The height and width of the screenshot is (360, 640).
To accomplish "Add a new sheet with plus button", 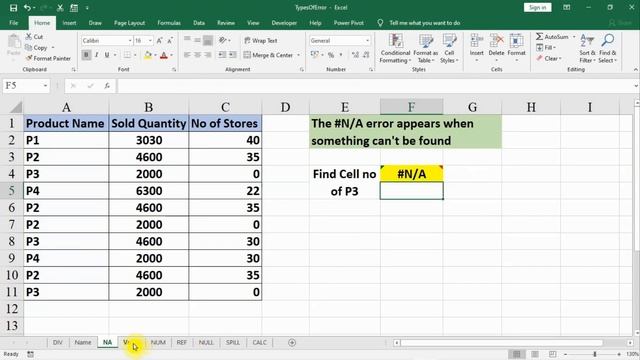I will 292,342.
